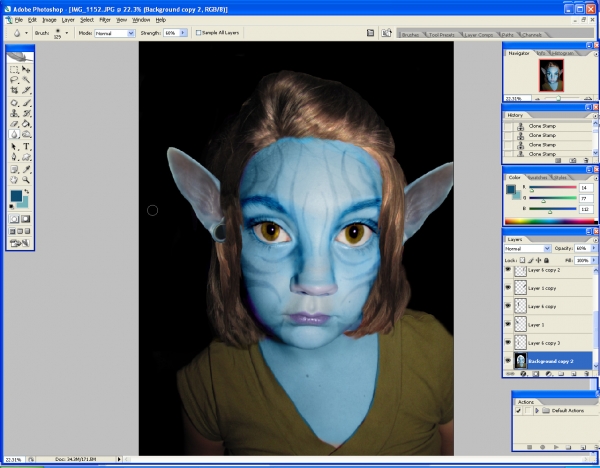600x468 pixels.
Task: Expand the Default Actions set
Action: [537, 410]
